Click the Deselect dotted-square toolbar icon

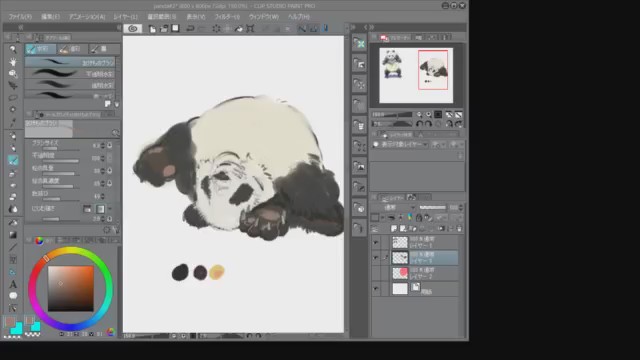(216, 29)
